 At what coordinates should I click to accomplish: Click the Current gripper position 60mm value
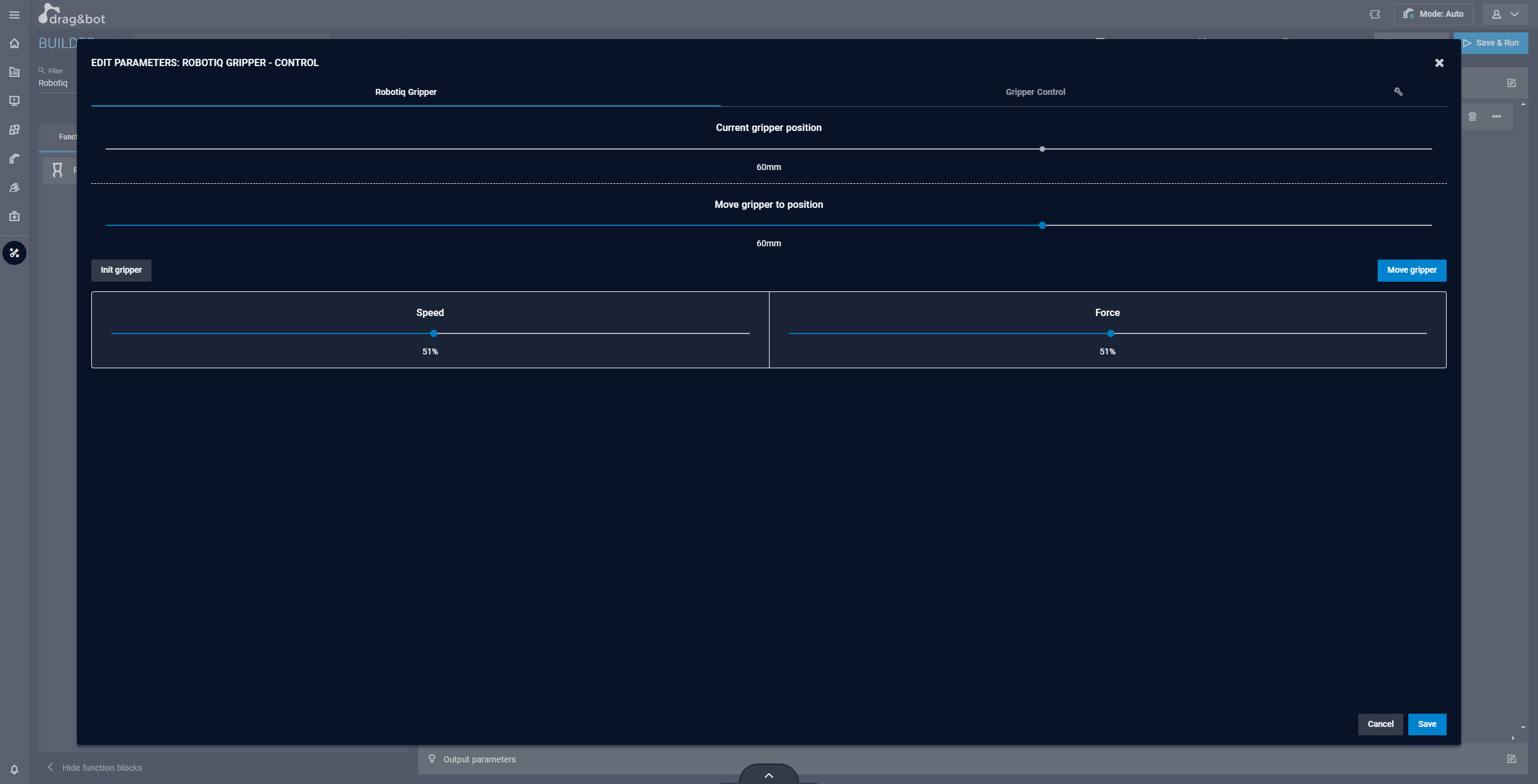click(x=769, y=167)
